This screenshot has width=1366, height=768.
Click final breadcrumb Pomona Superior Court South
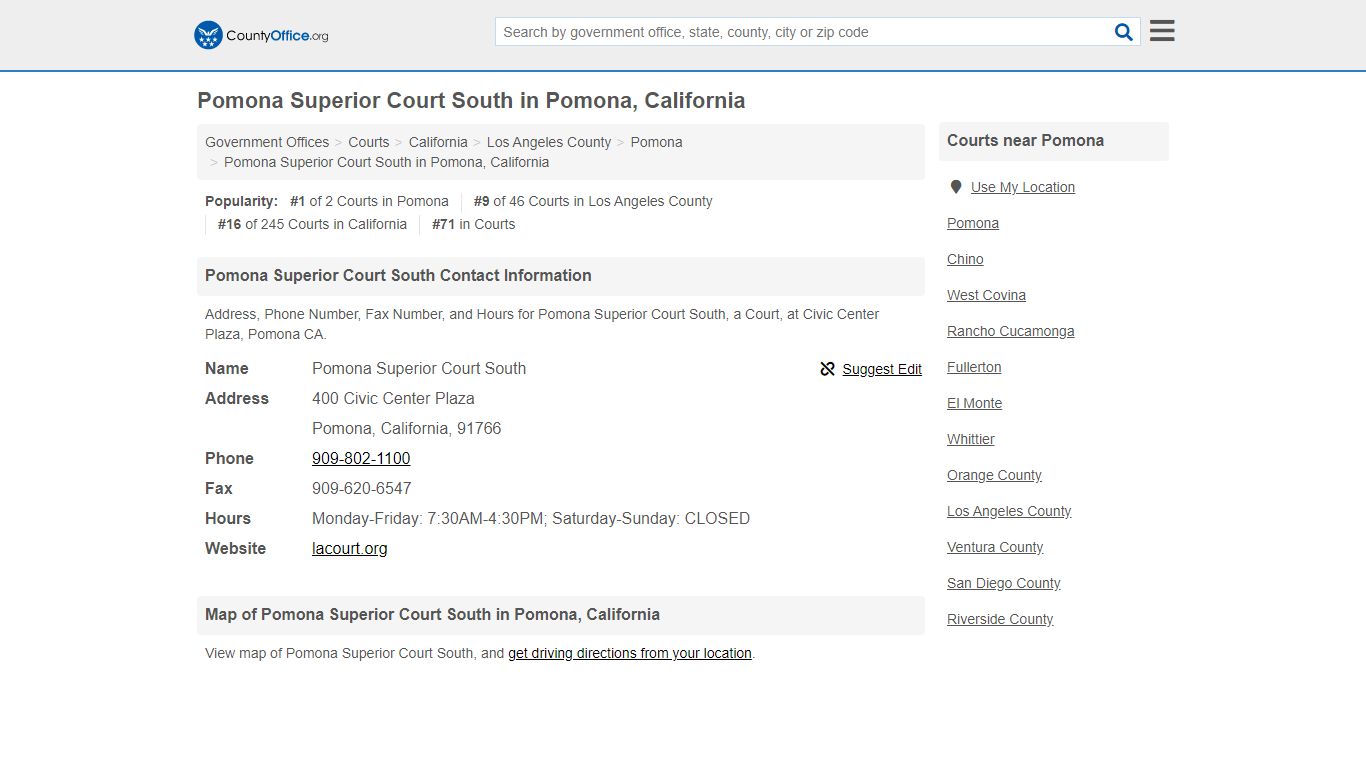[x=386, y=162]
